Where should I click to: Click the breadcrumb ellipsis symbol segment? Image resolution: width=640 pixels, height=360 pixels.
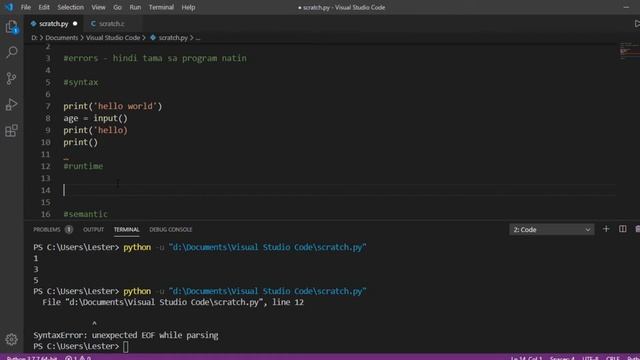click(198, 38)
